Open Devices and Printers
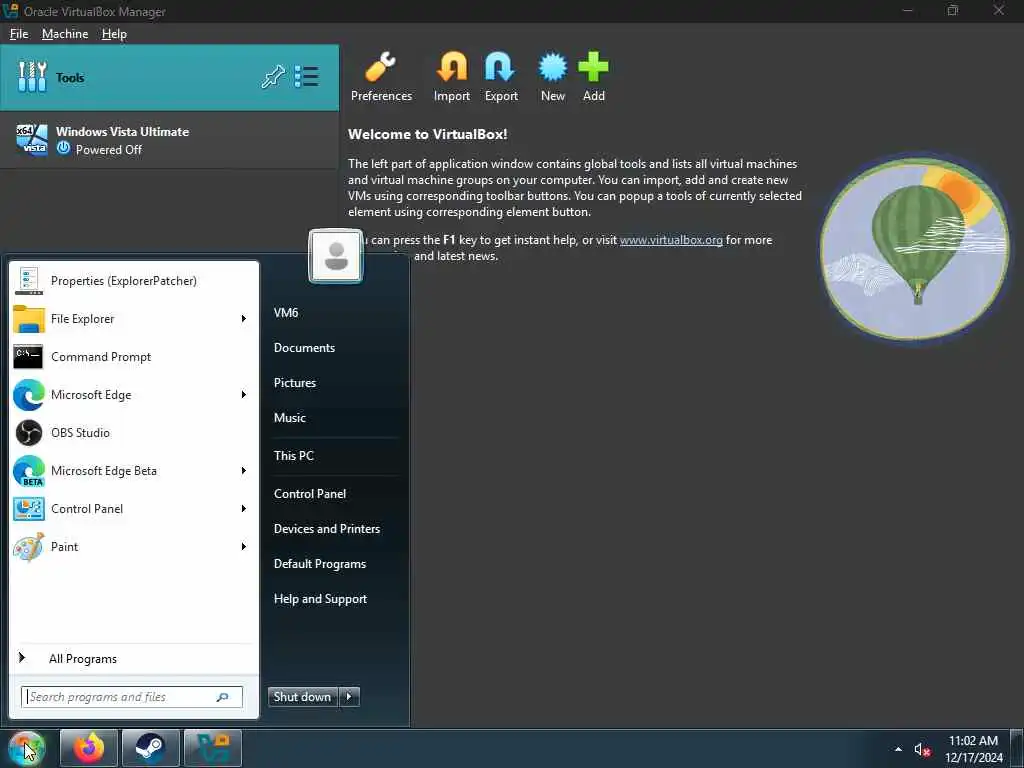 point(327,529)
